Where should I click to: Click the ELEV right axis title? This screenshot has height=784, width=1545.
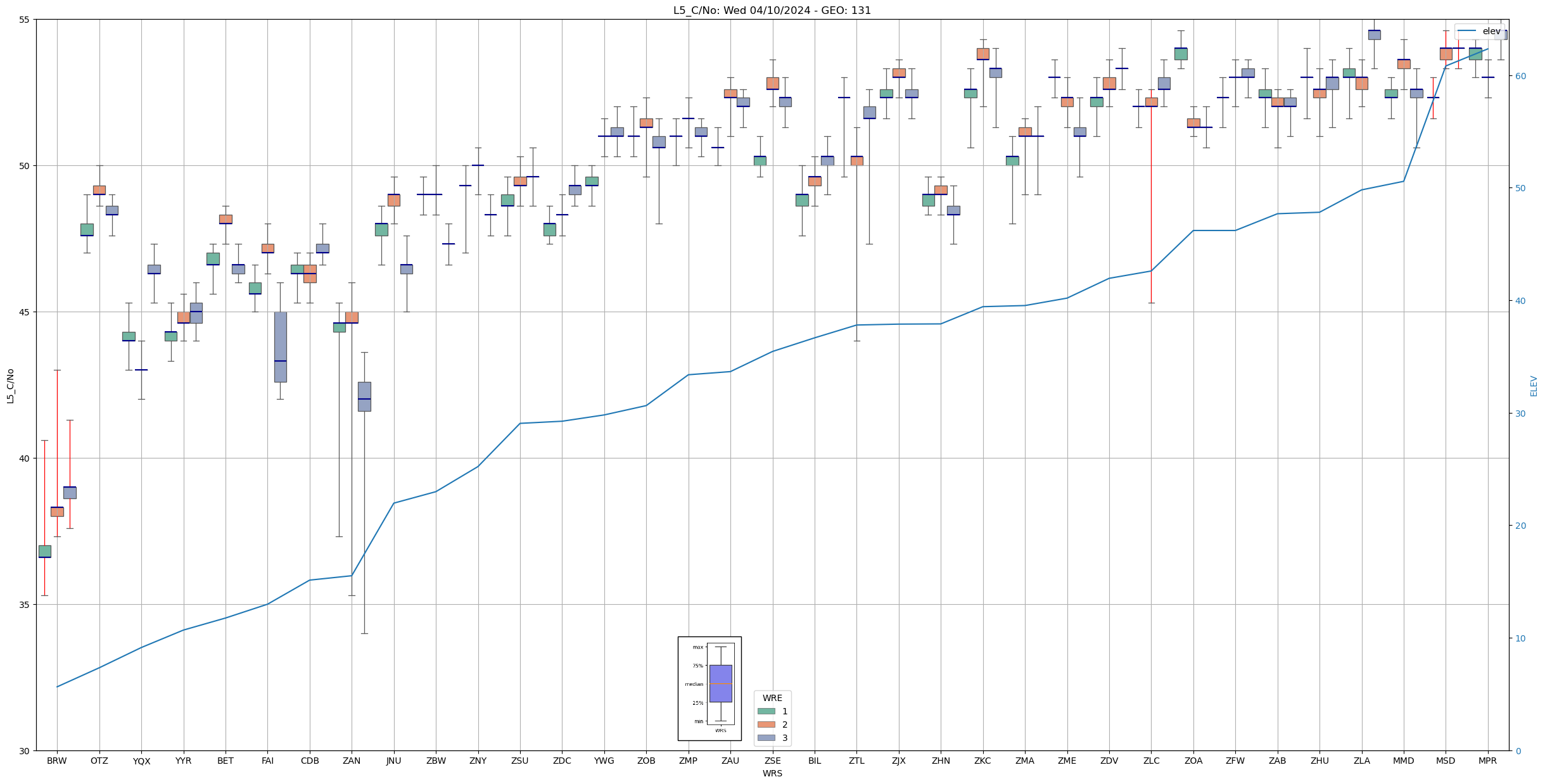tap(1534, 386)
